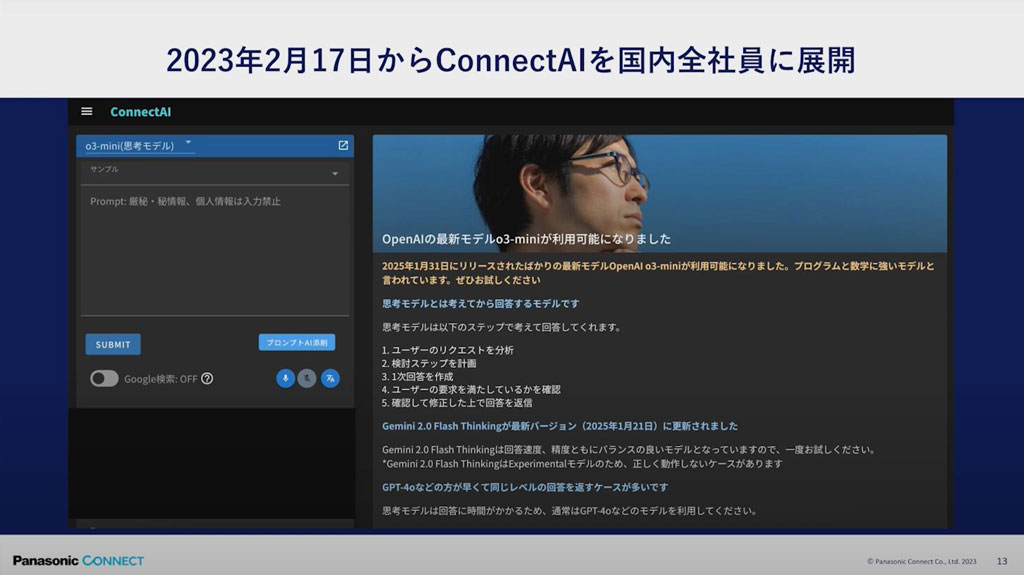Select heading 思考モデルとは考えてから回答するモデルです

tap(481, 303)
